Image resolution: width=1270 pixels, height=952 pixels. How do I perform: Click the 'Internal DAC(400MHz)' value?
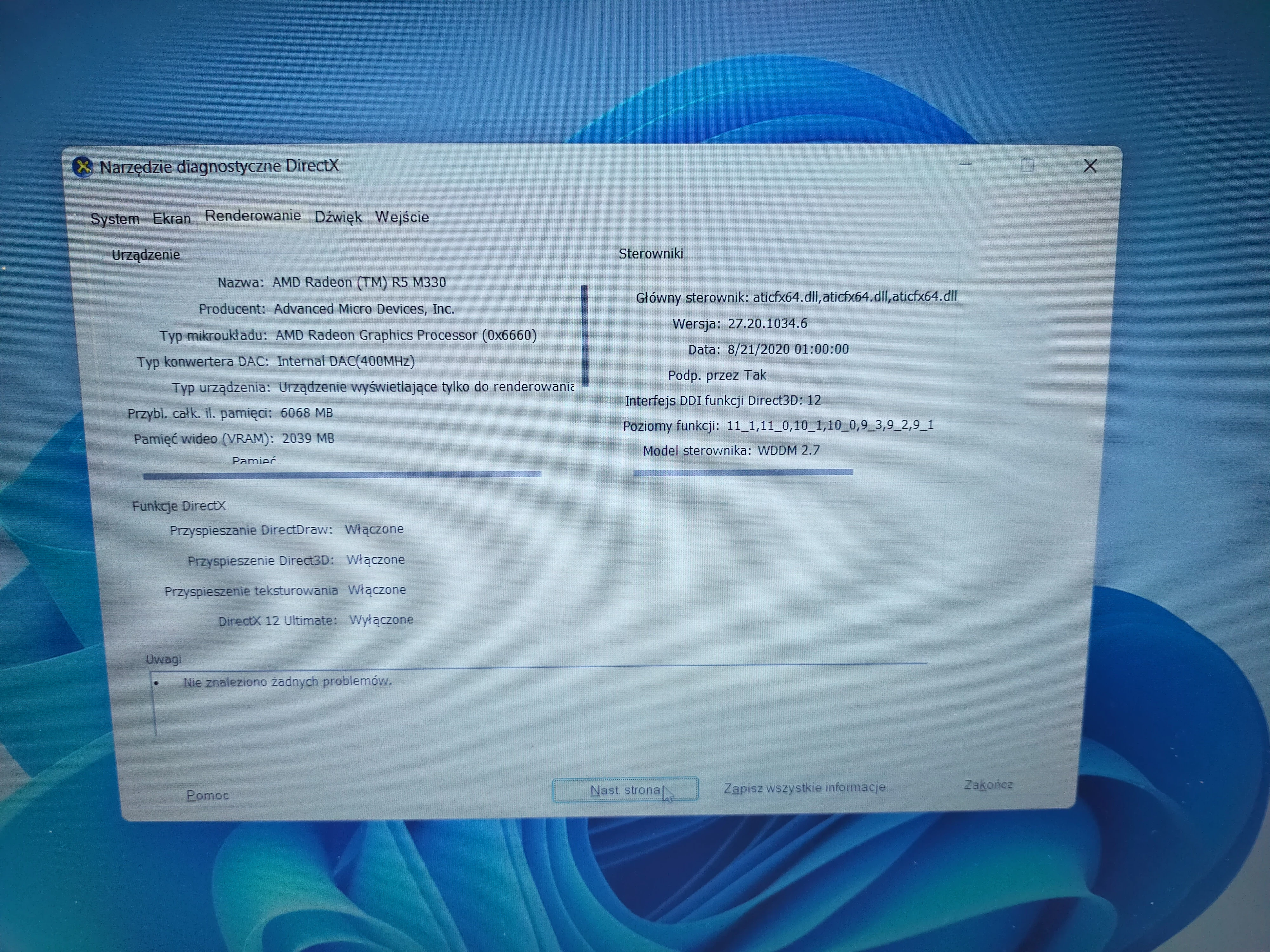pyautogui.click(x=346, y=361)
